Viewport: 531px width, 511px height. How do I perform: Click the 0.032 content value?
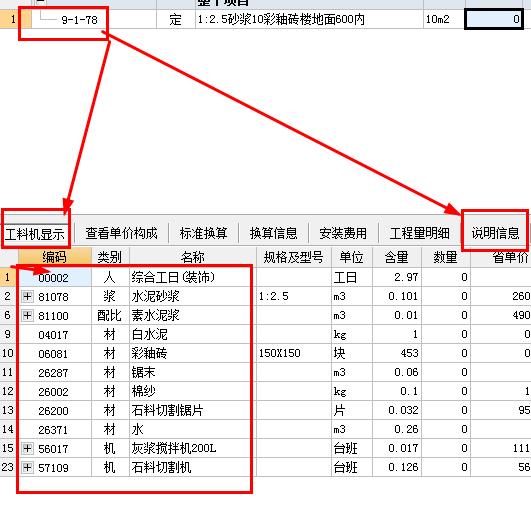click(x=397, y=410)
